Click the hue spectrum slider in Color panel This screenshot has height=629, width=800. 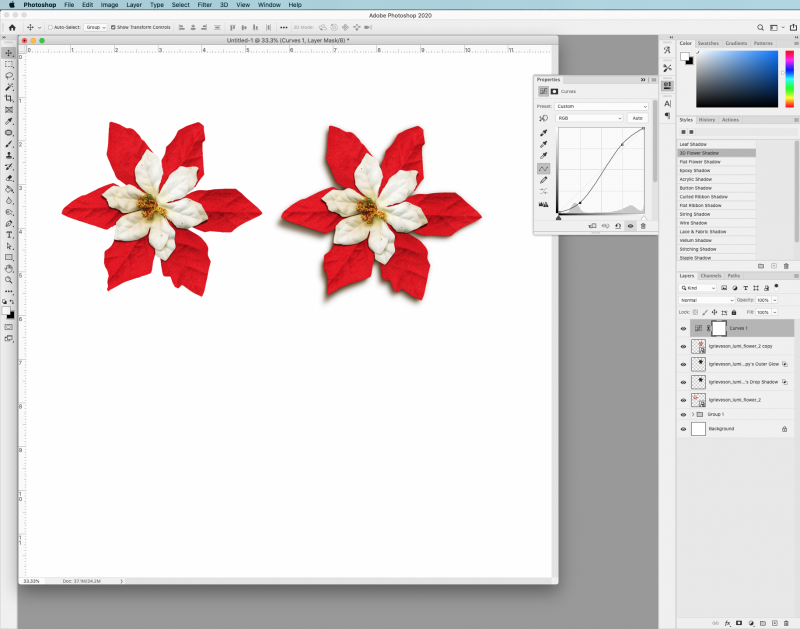pyautogui.click(x=789, y=79)
